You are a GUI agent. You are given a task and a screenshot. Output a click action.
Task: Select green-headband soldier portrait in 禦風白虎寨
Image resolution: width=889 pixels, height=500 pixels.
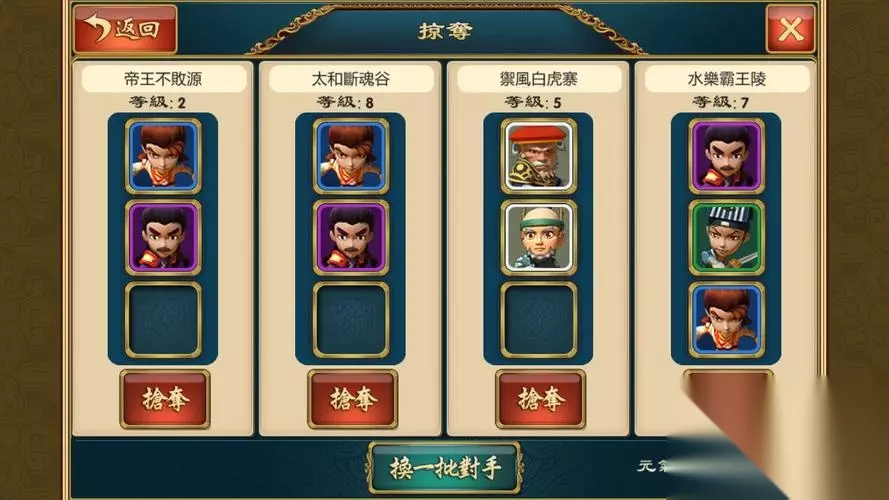pyautogui.click(x=539, y=238)
